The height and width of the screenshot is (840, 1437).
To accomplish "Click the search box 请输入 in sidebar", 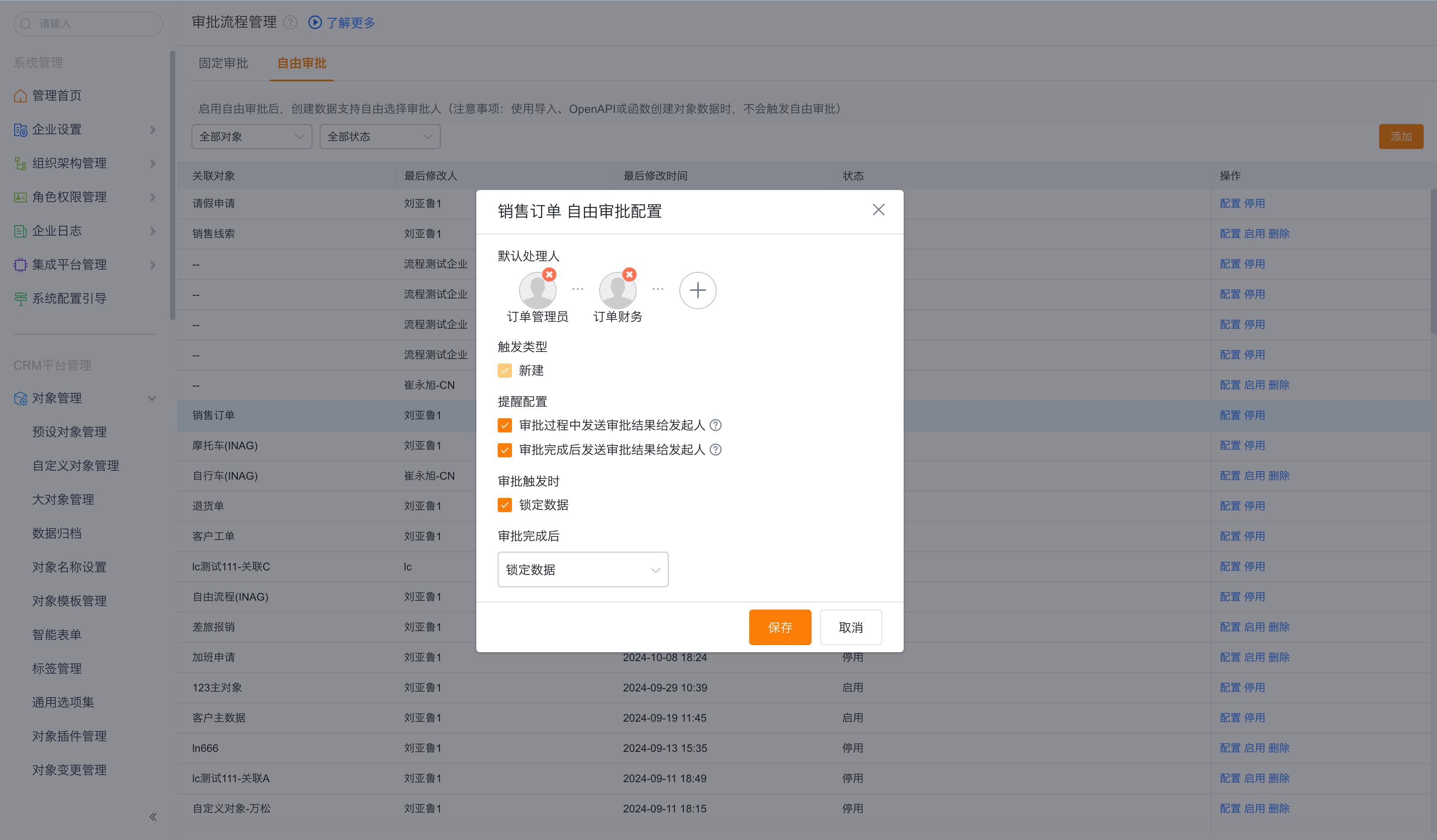I will (88, 24).
